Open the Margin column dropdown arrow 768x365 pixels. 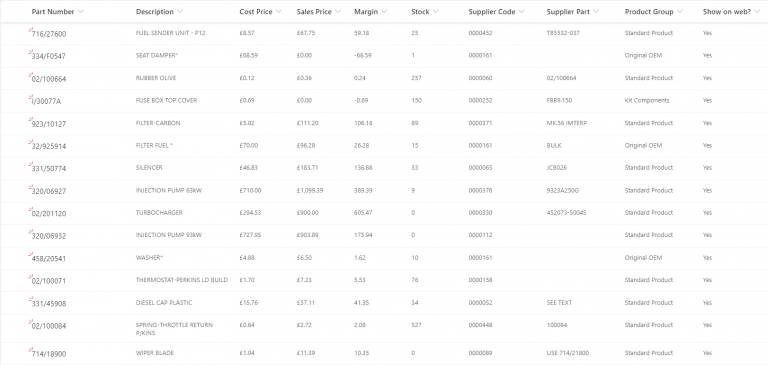384,11
